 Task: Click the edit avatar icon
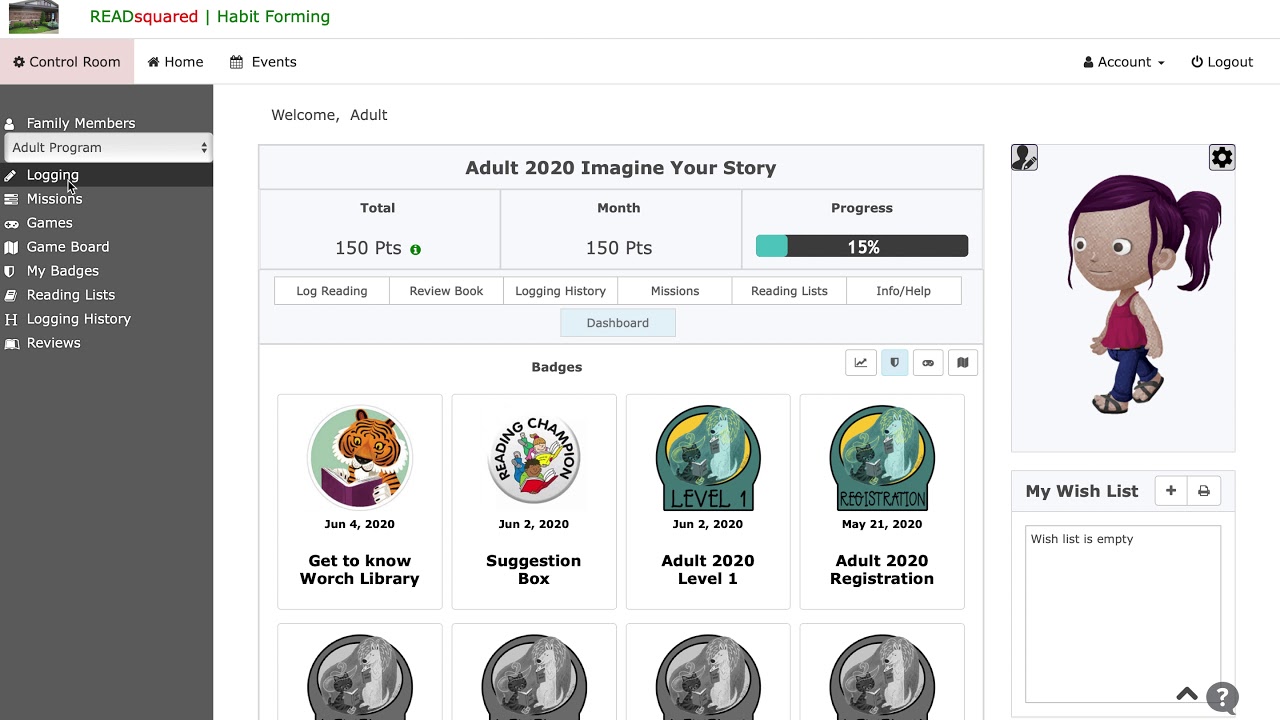[x=1024, y=158]
